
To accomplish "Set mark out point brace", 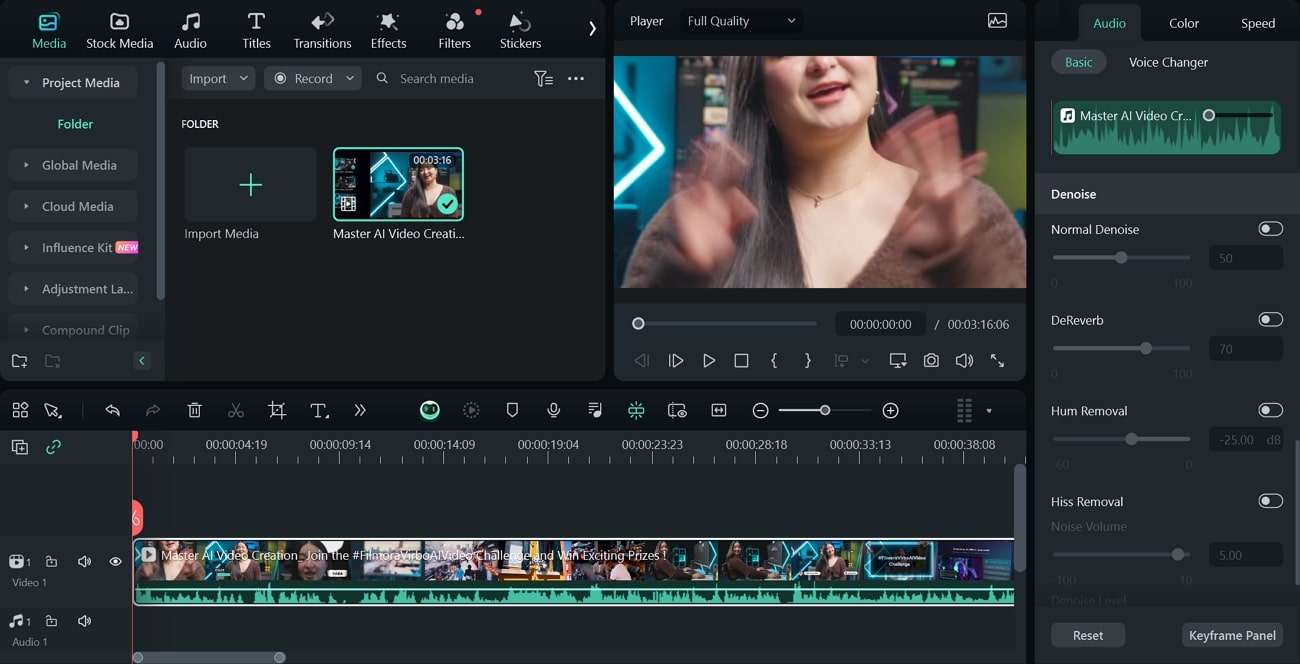I will [808, 360].
